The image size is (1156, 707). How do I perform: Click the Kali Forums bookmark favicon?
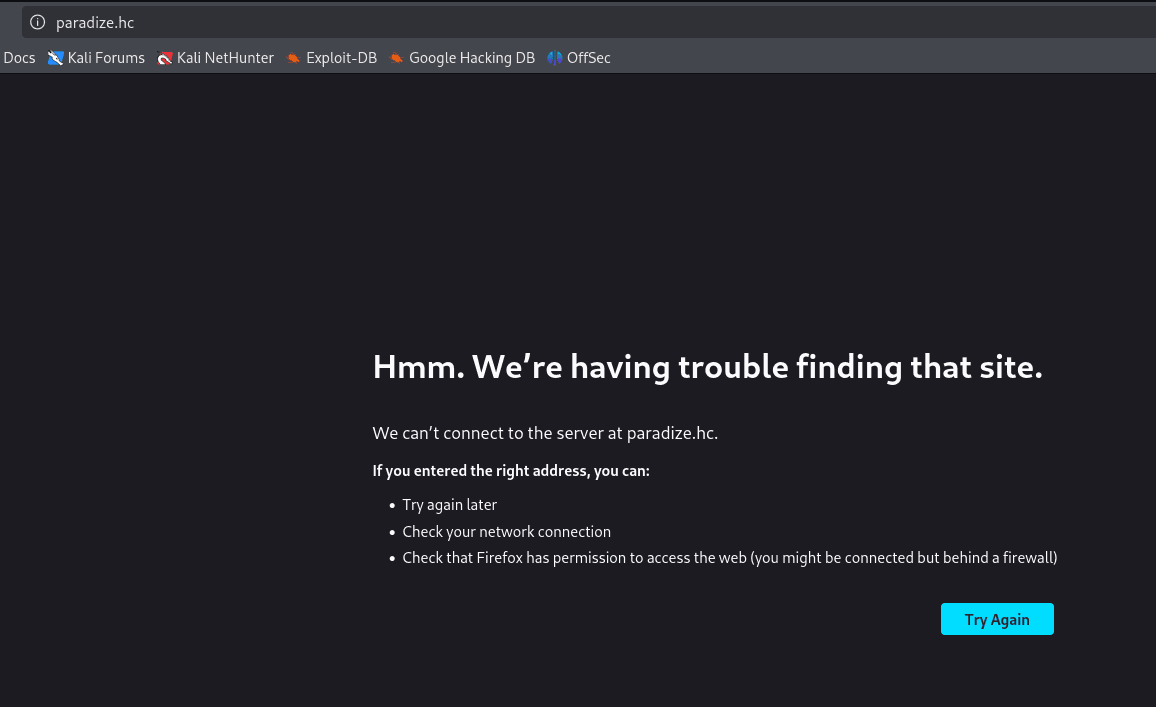(x=55, y=58)
